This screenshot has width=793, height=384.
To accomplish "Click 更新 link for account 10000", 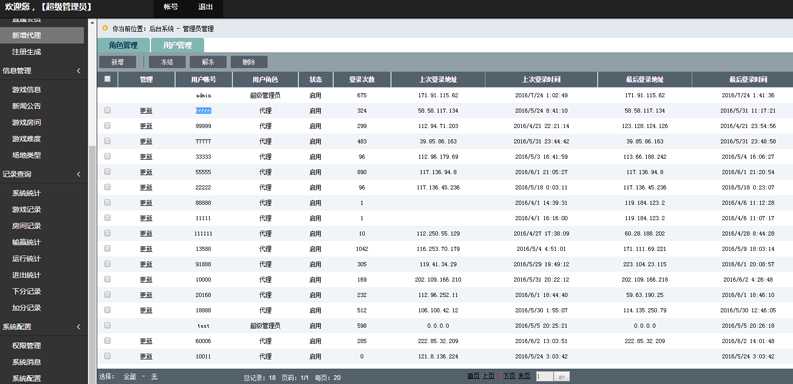I will pos(146,279).
